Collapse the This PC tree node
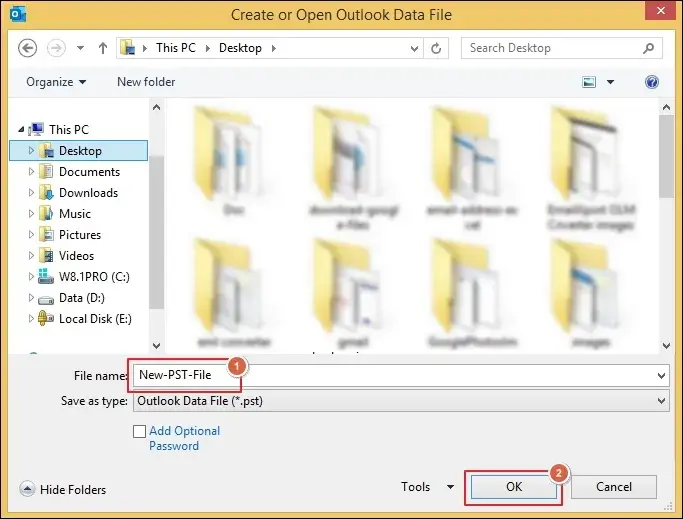The width and height of the screenshot is (683, 519). click(x=21, y=129)
